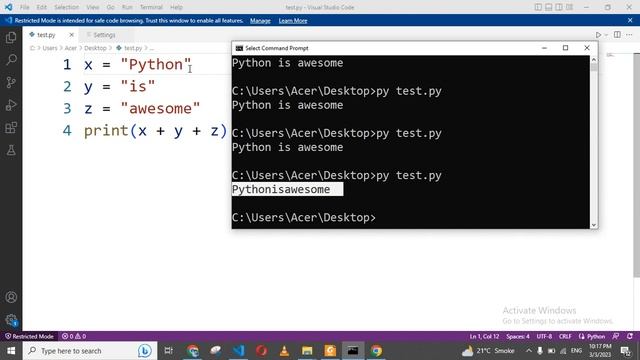Open the Go menu
This screenshot has height=360, width=640.
pyautogui.click(x=110, y=7)
